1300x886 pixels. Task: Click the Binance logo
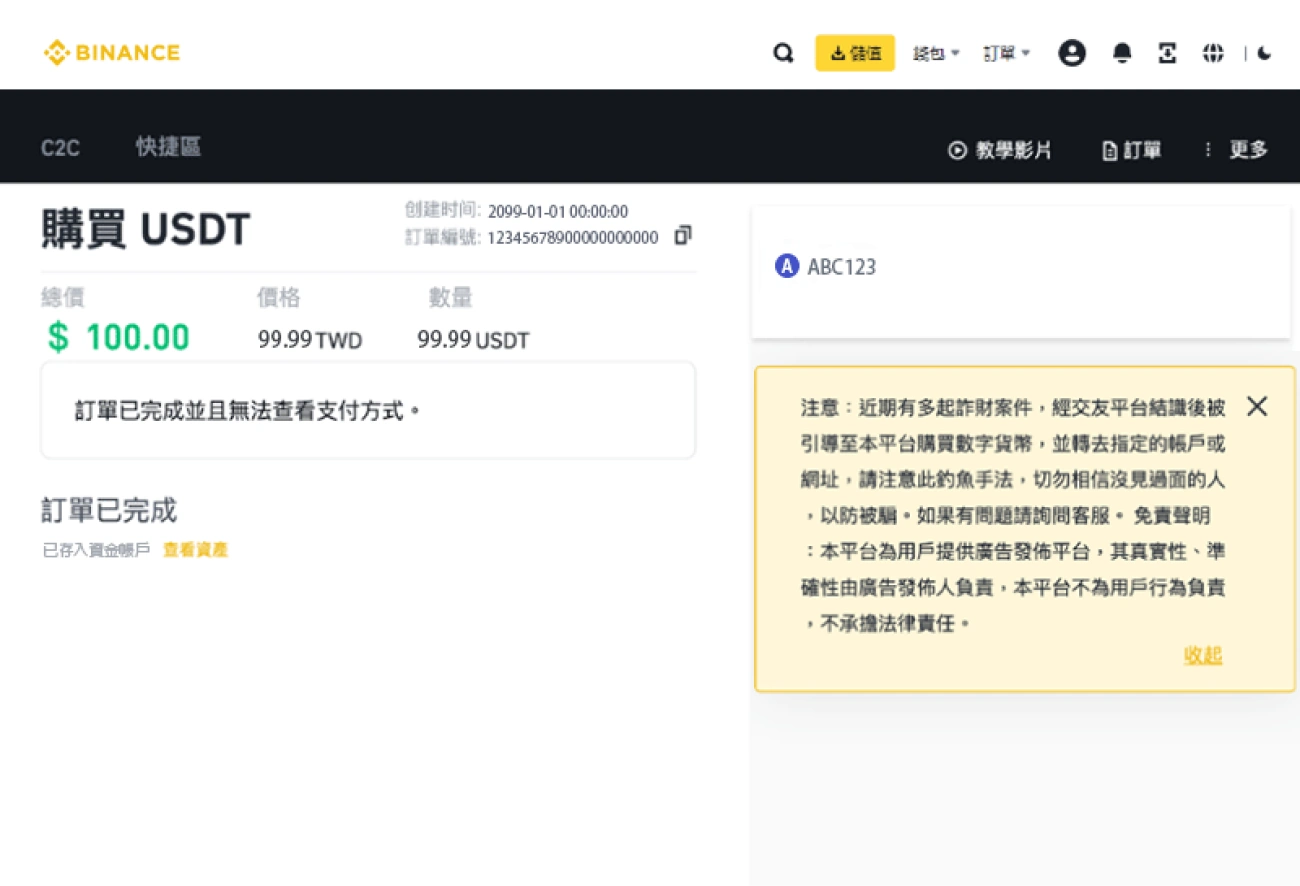(x=110, y=53)
